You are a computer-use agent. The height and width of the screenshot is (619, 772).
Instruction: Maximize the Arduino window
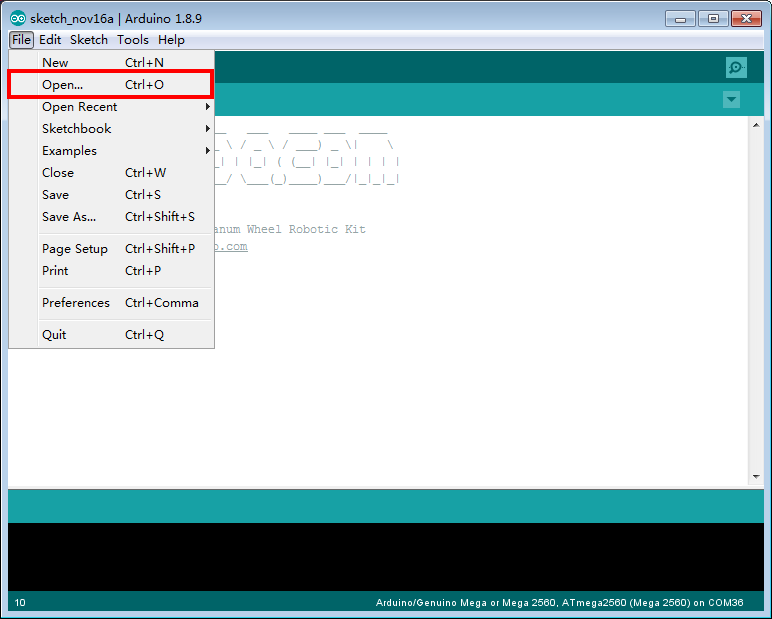point(713,19)
